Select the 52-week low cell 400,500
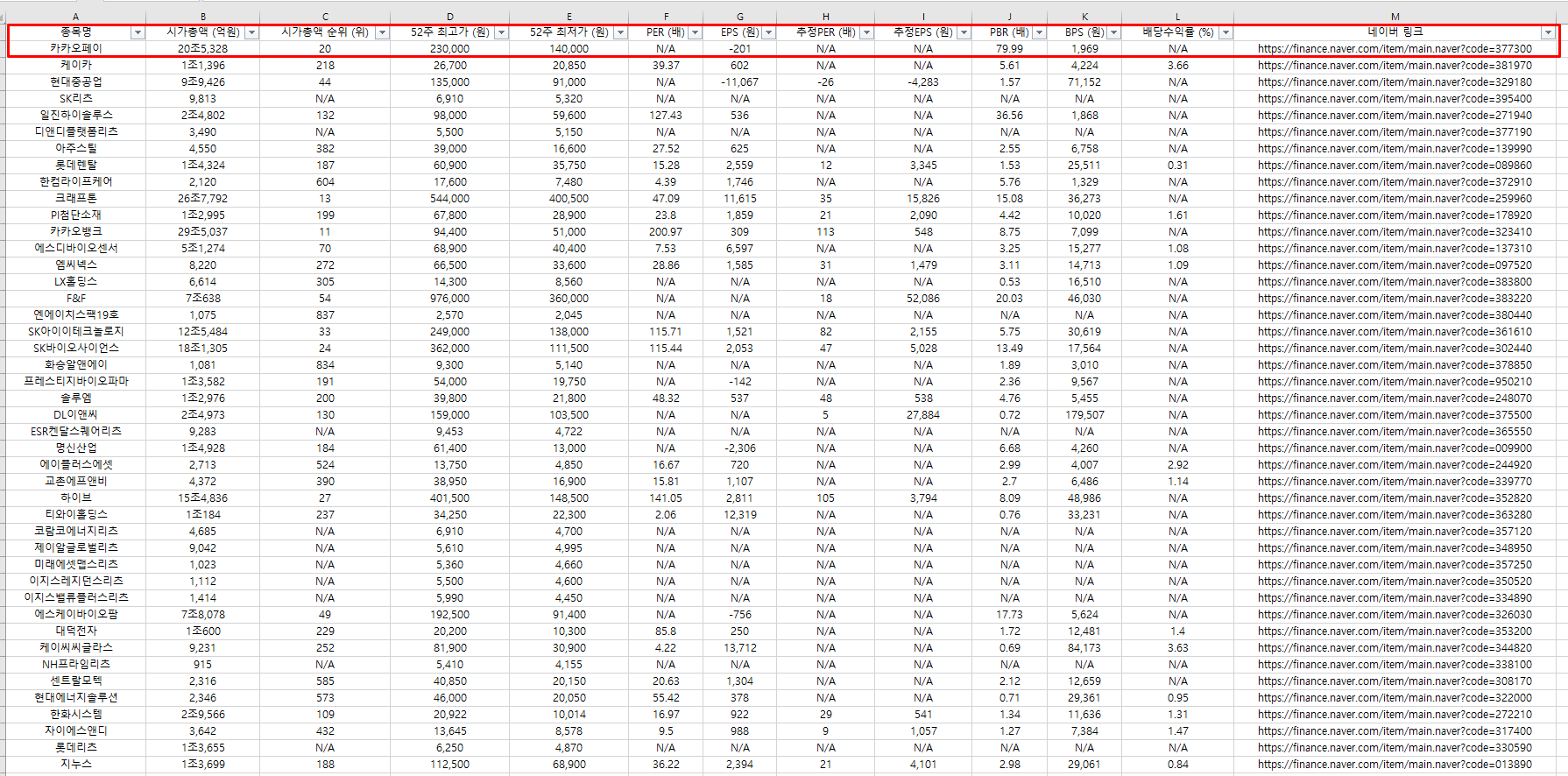 click(569, 199)
